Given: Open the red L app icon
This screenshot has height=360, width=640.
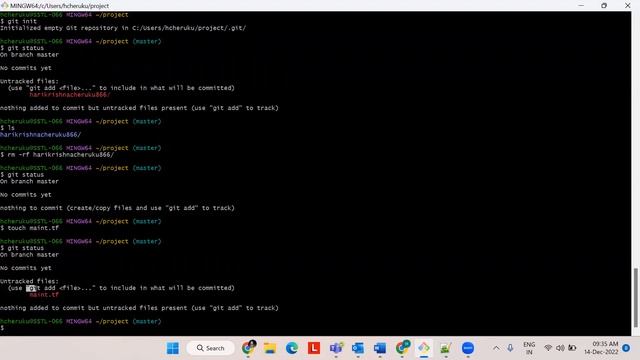Looking at the screenshot, I should click(314, 348).
